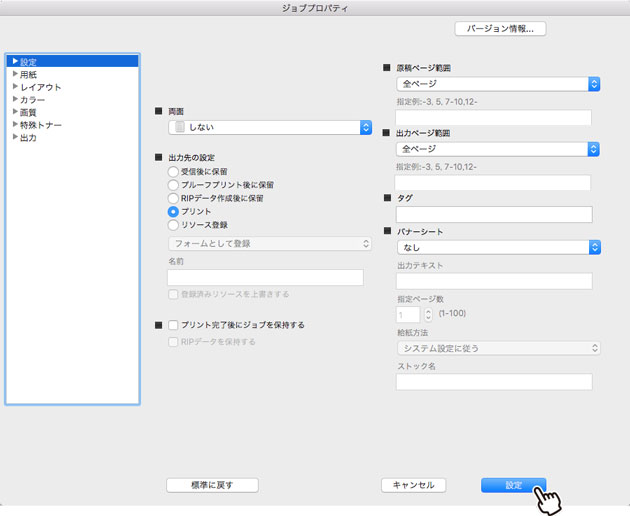Select the 設定 sidebar item
Screen dimensions: 630x516
pos(29,62)
